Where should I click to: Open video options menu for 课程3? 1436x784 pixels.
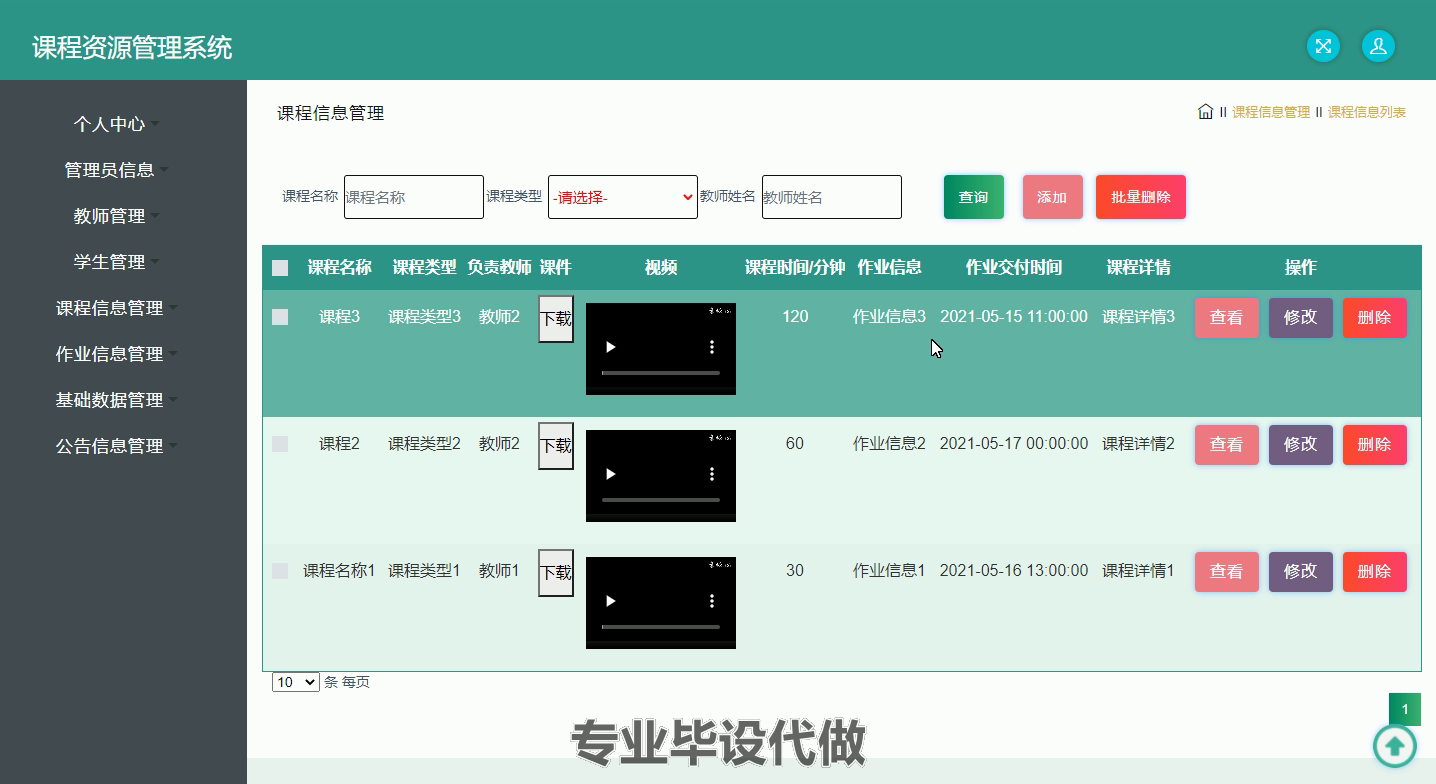[x=712, y=347]
